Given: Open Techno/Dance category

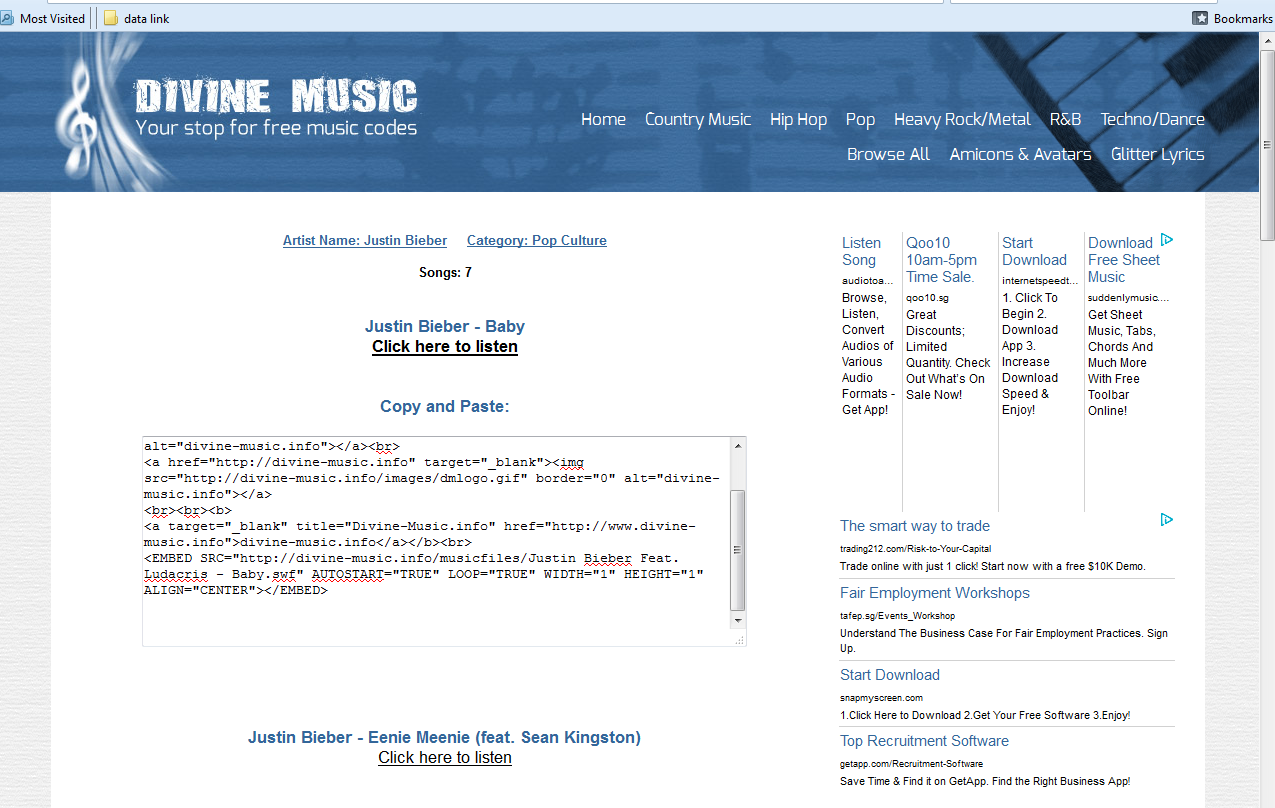Looking at the screenshot, I should click(1152, 119).
